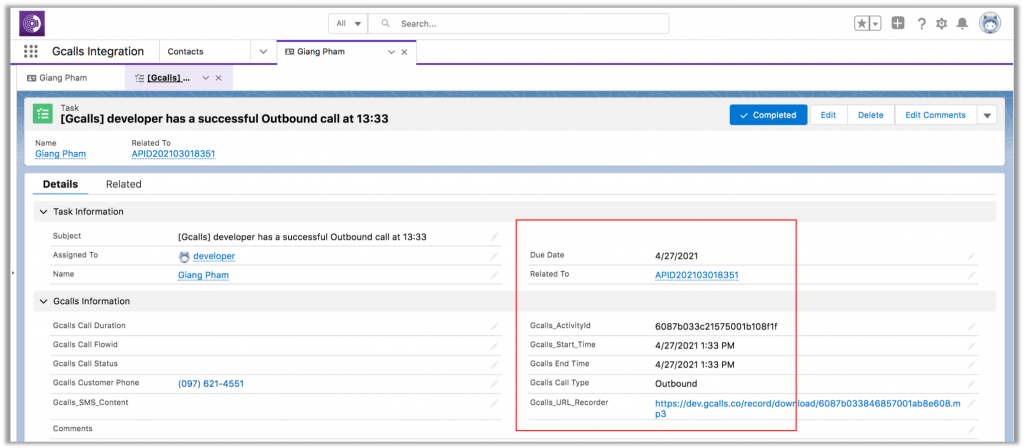Collapse the Gcalls Information section
The height and width of the screenshot is (448, 1024).
44,301
